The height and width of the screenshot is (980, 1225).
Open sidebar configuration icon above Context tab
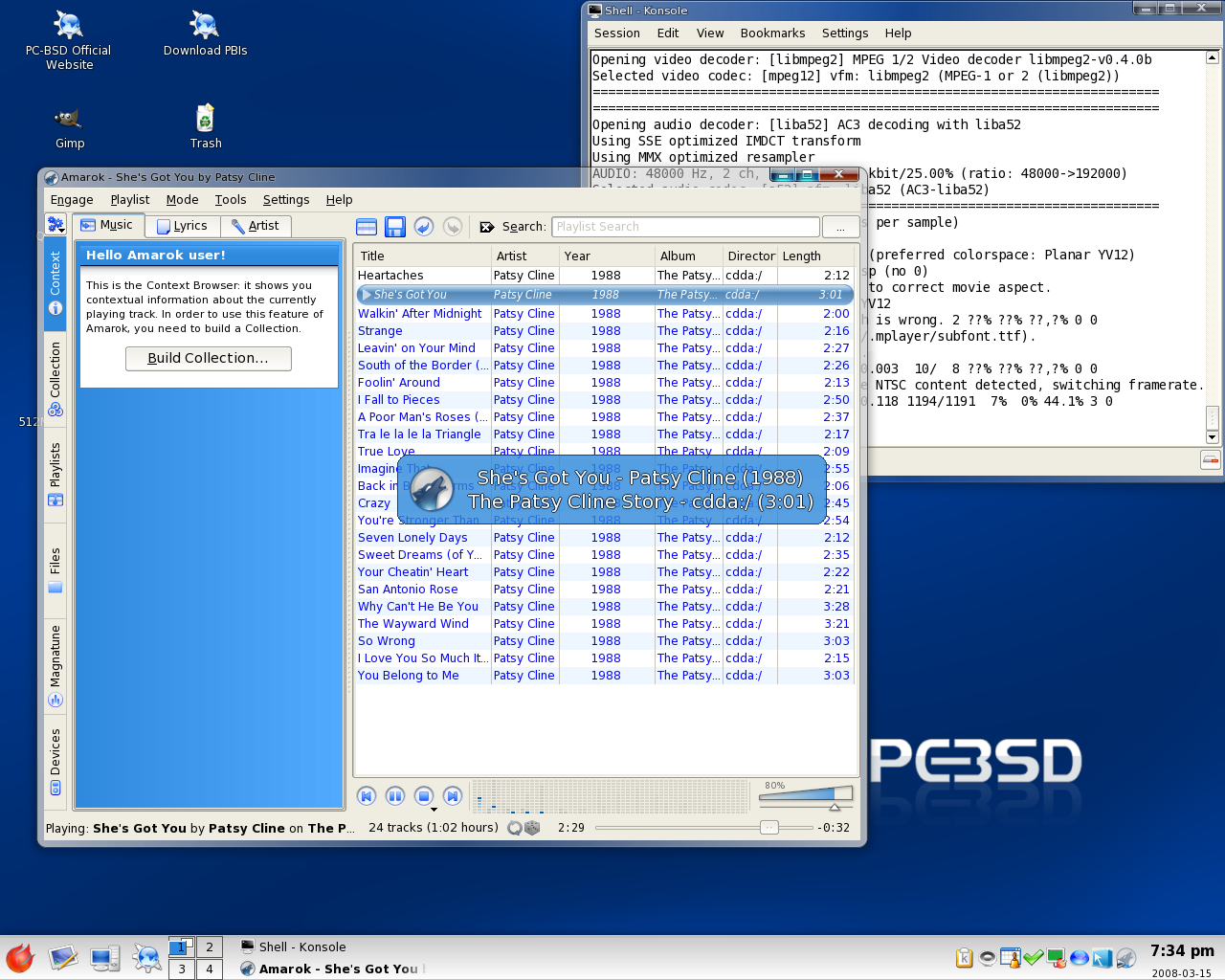56,225
